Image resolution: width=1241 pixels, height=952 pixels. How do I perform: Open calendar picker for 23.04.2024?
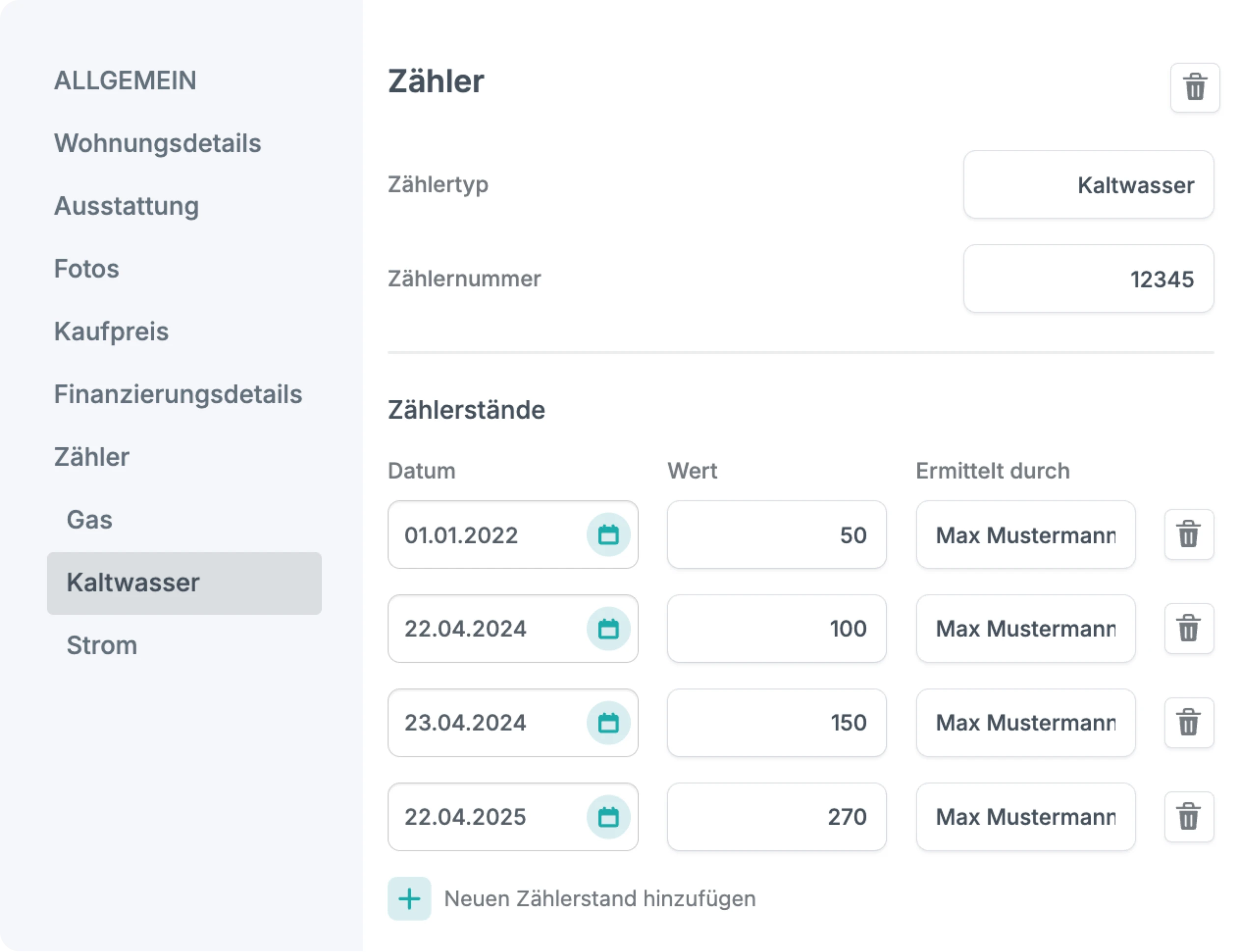click(608, 723)
